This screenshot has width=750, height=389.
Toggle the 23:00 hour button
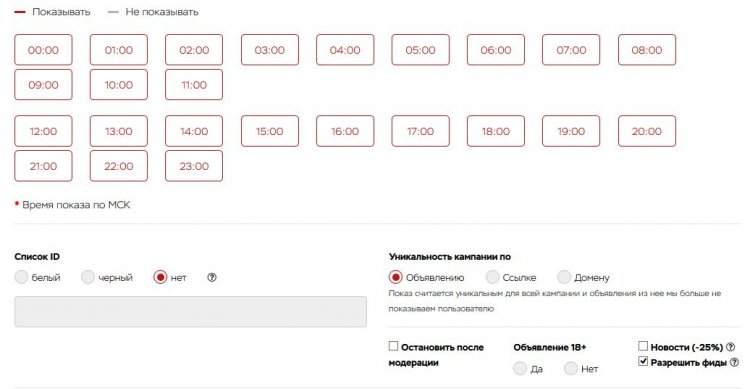tap(194, 166)
